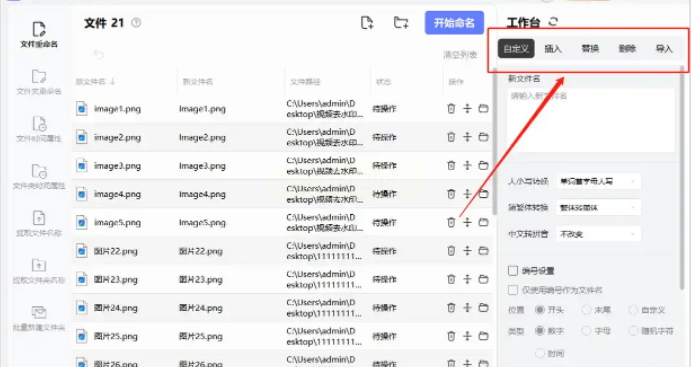This screenshot has width=691, height=367.
Task: Open the folder location of image5.png
Action: coord(483,222)
